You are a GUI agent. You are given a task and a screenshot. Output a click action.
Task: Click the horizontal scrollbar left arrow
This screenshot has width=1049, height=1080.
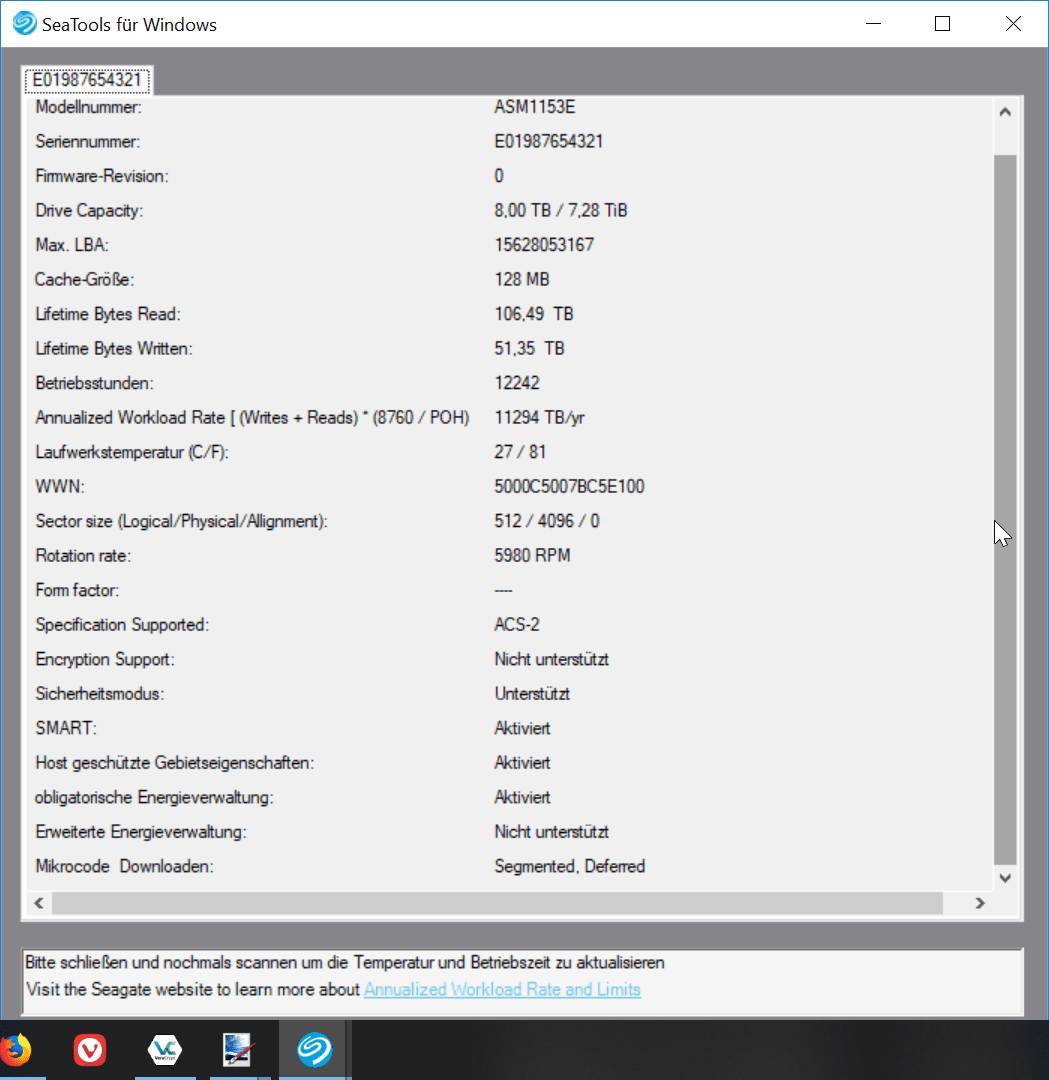click(39, 903)
